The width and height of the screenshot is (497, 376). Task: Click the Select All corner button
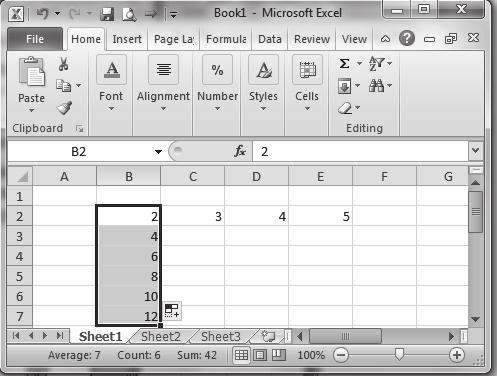tap(20, 176)
